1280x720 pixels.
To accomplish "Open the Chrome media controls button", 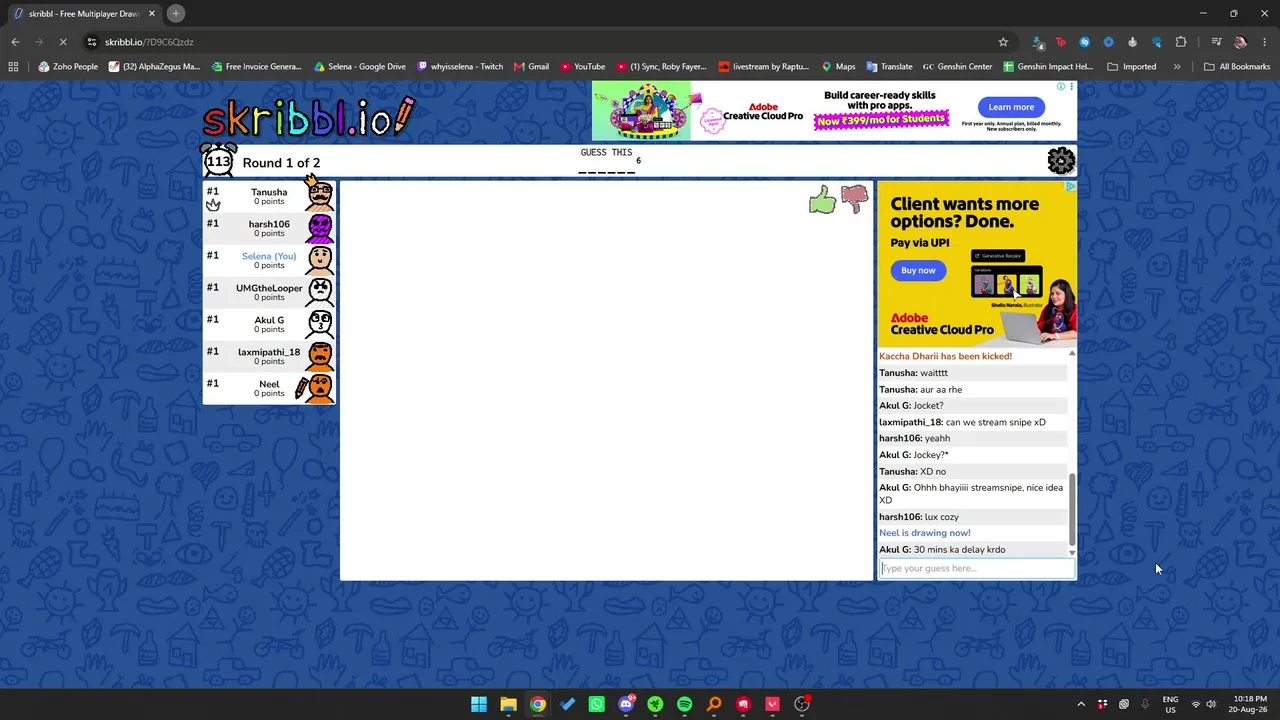I will click(x=1216, y=42).
